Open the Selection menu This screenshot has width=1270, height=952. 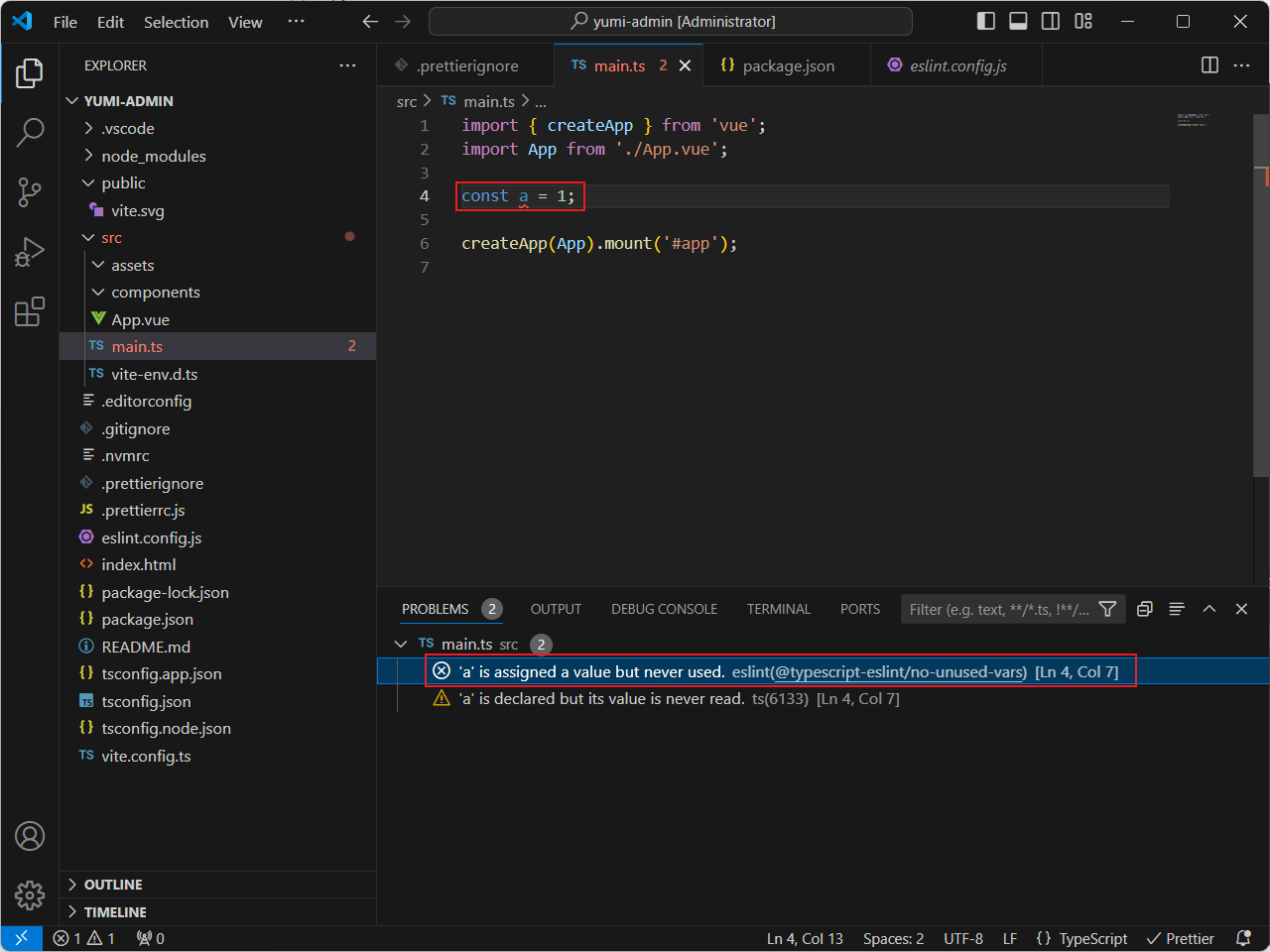176,22
